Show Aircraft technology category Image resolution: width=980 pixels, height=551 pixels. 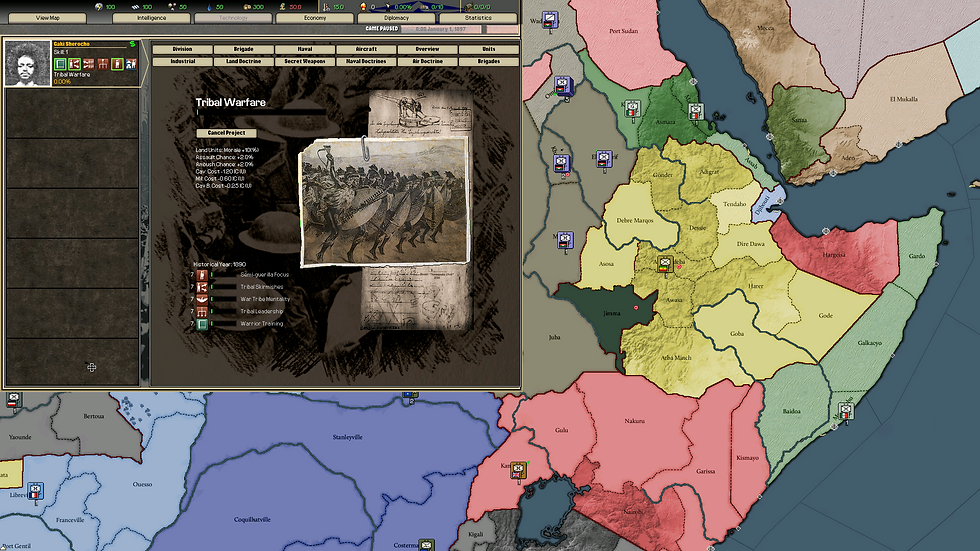coord(366,49)
